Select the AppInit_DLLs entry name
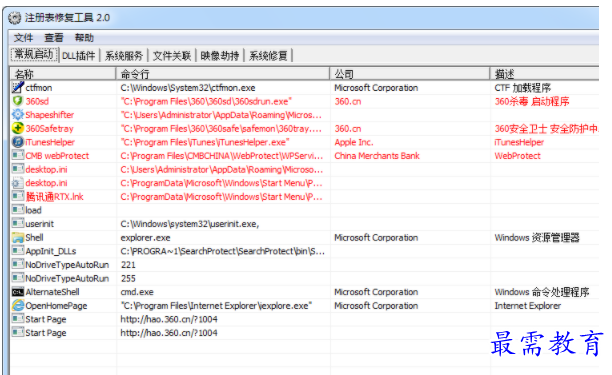This screenshot has width=612, height=375. [51, 251]
